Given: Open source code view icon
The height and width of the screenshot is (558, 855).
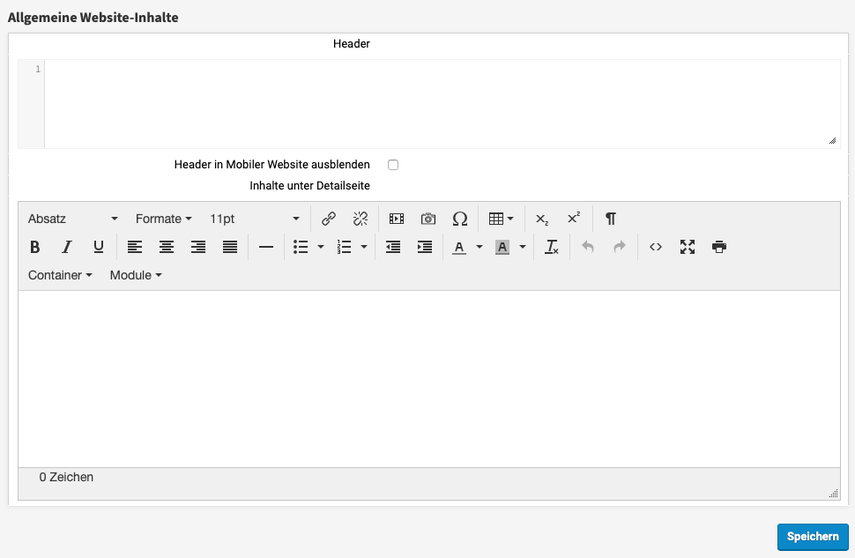Looking at the screenshot, I should (655, 247).
